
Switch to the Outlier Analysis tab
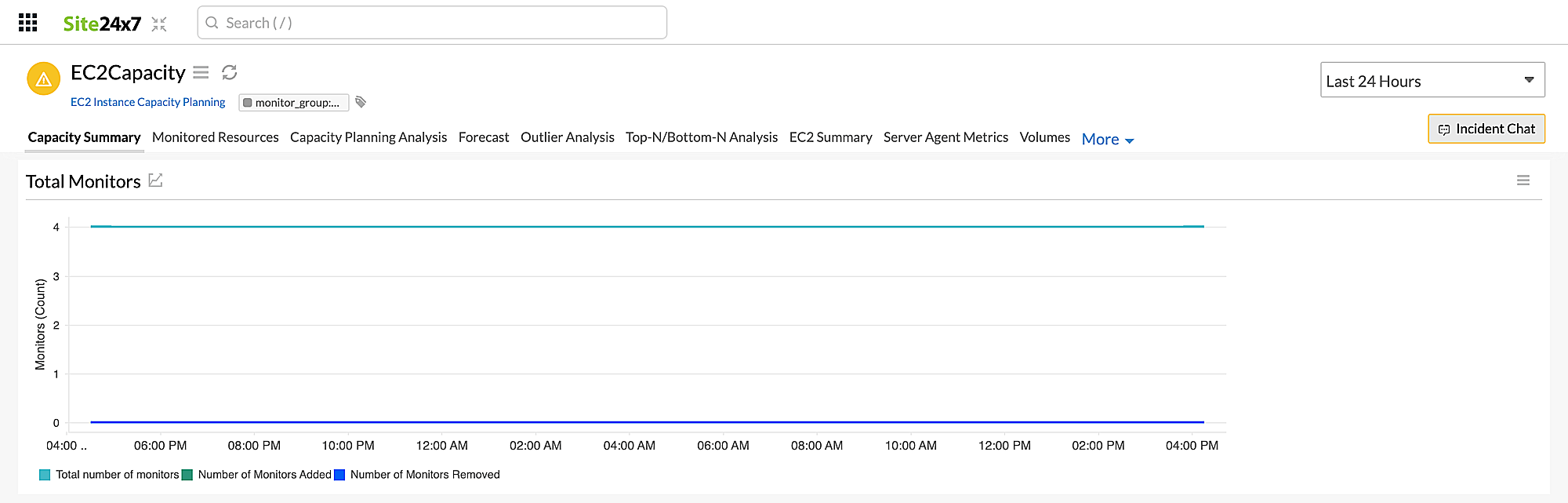(567, 137)
